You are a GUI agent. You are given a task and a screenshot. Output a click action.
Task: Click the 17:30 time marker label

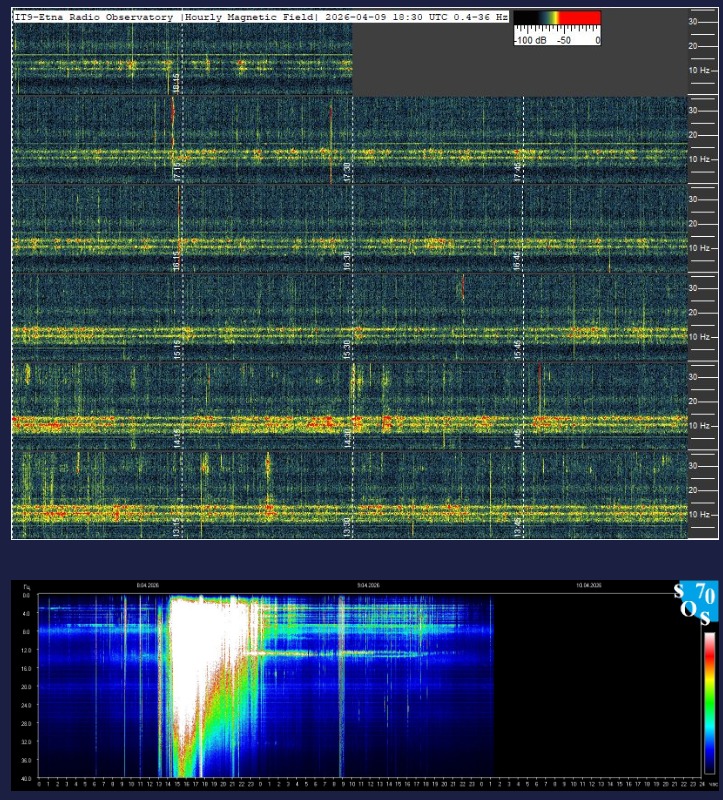click(347, 171)
